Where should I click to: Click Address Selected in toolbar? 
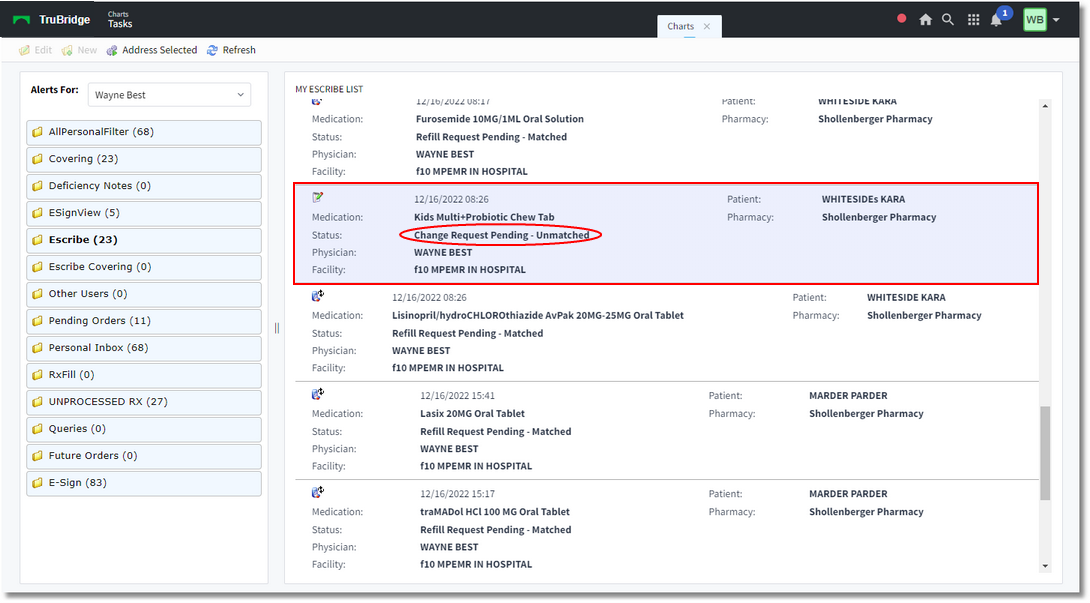click(x=152, y=50)
